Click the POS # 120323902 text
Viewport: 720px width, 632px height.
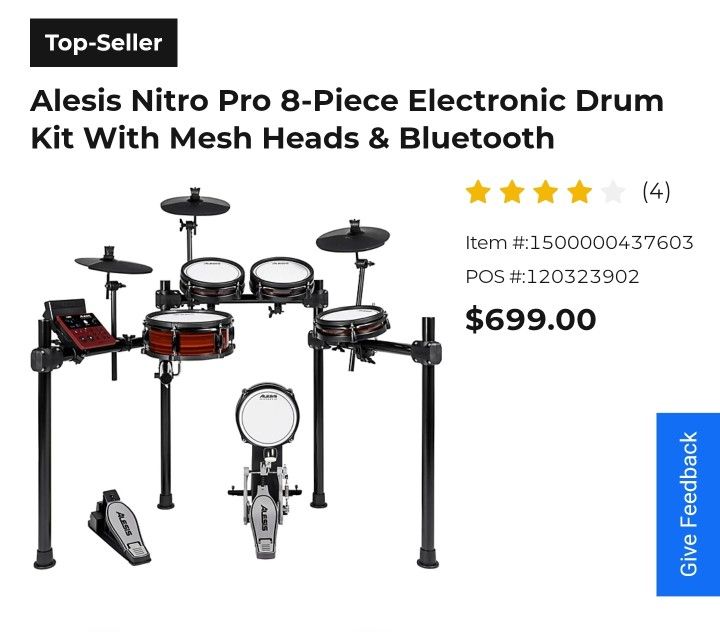point(552,276)
